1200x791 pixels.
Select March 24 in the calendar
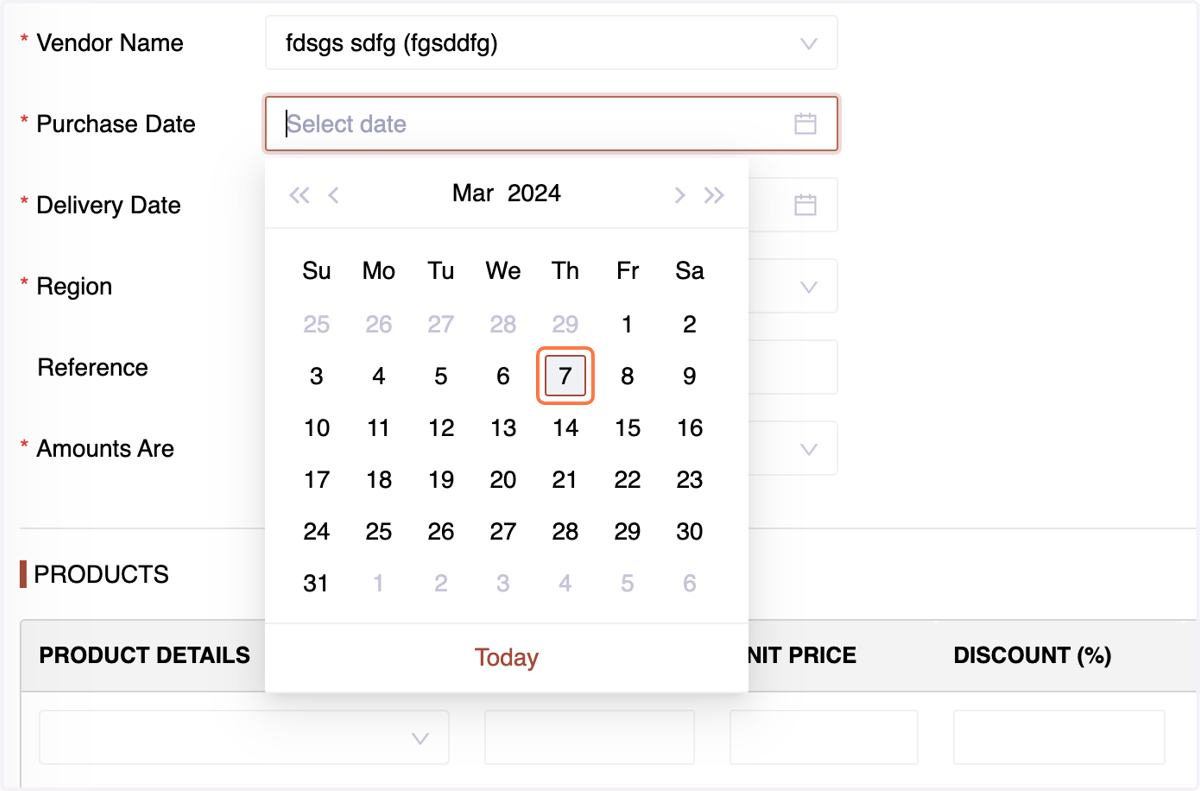point(316,532)
